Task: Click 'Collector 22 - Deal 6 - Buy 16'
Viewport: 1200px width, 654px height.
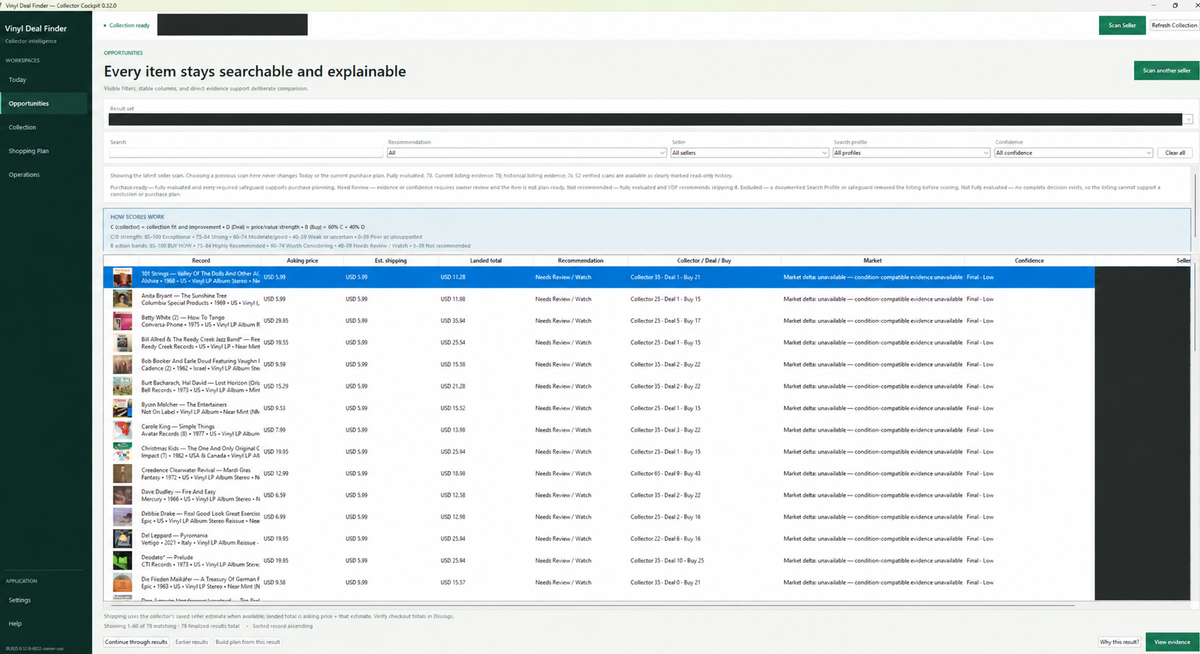Action: pos(665,538)
